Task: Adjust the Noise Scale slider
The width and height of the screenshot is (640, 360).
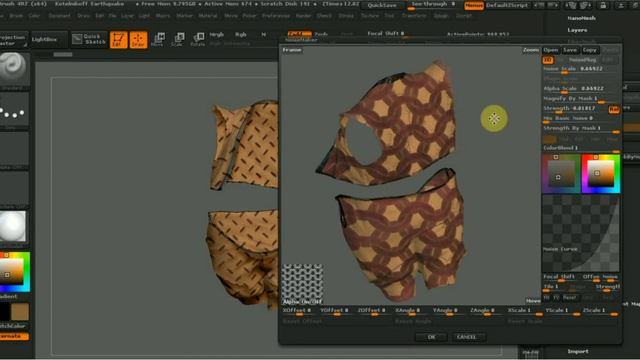Action: point(580,69)
